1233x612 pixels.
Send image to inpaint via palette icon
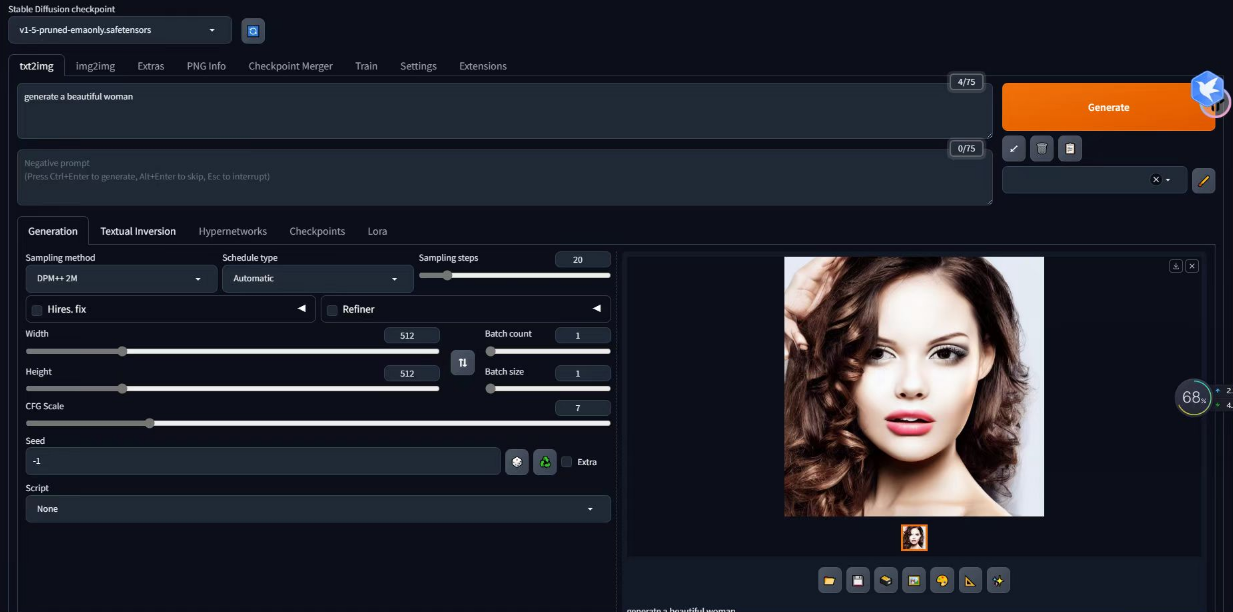pyautogui.click(x=940, y=580)
